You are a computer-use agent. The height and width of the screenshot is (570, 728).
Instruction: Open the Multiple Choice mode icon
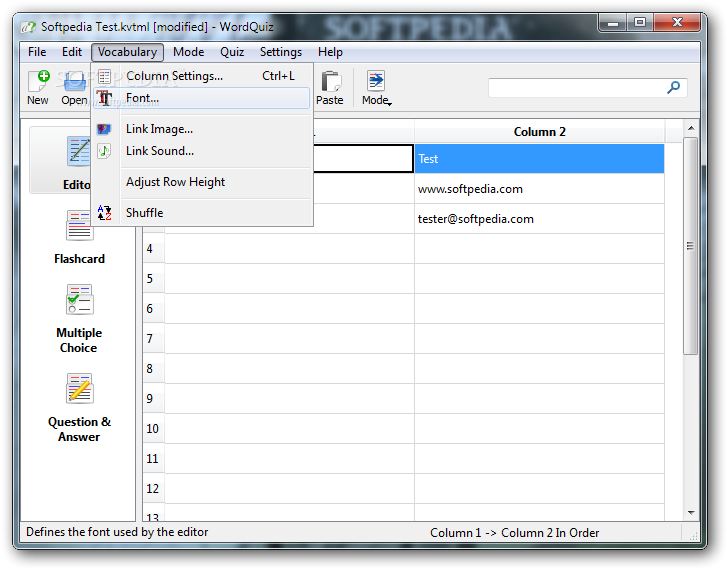[x=79, y=299]
